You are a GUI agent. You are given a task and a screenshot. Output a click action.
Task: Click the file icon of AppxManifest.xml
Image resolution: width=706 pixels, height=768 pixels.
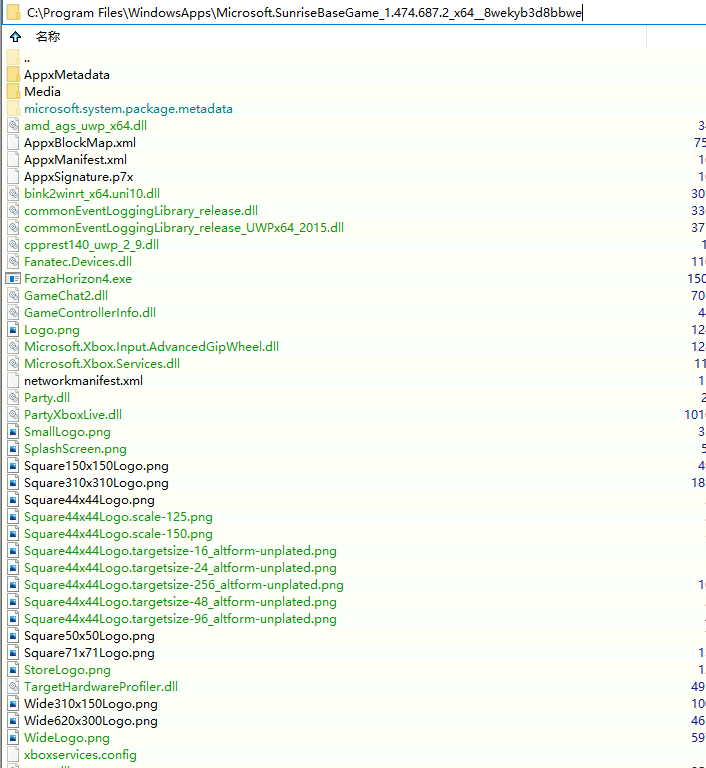click(14, 160)
